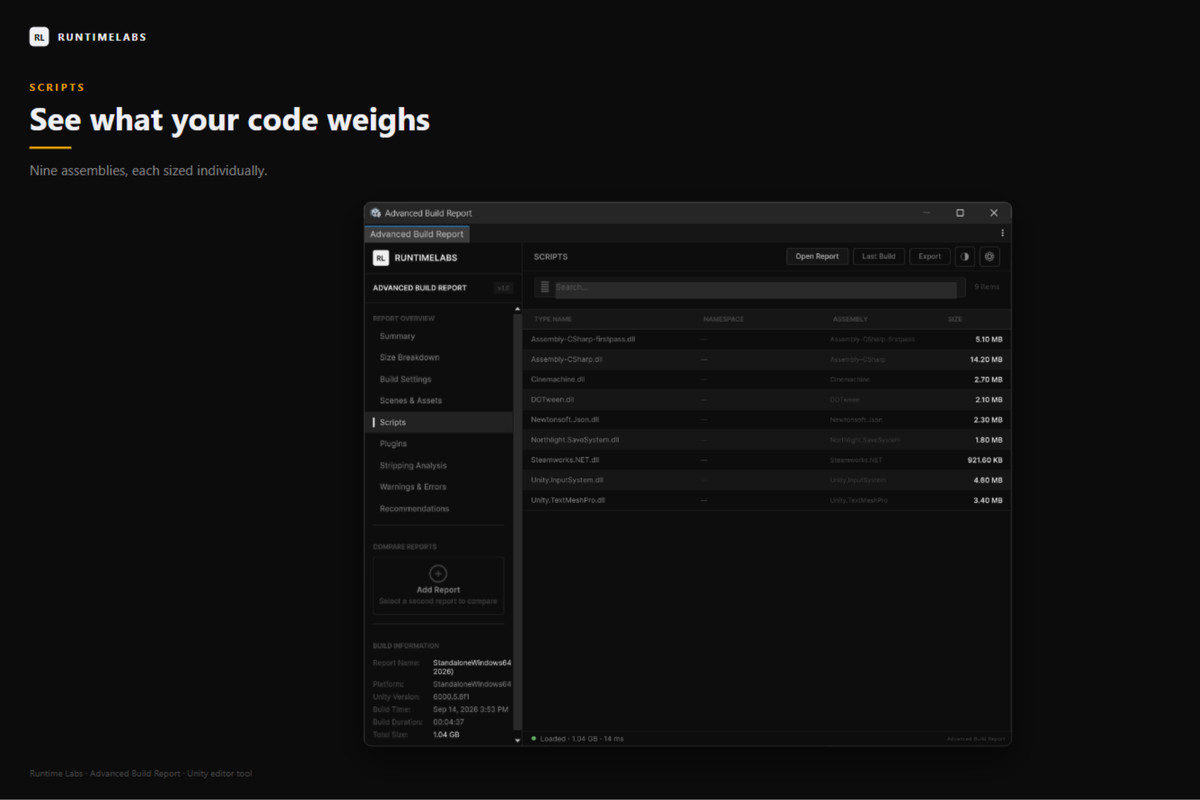Click the plus icon to add report

click(438, 573)
